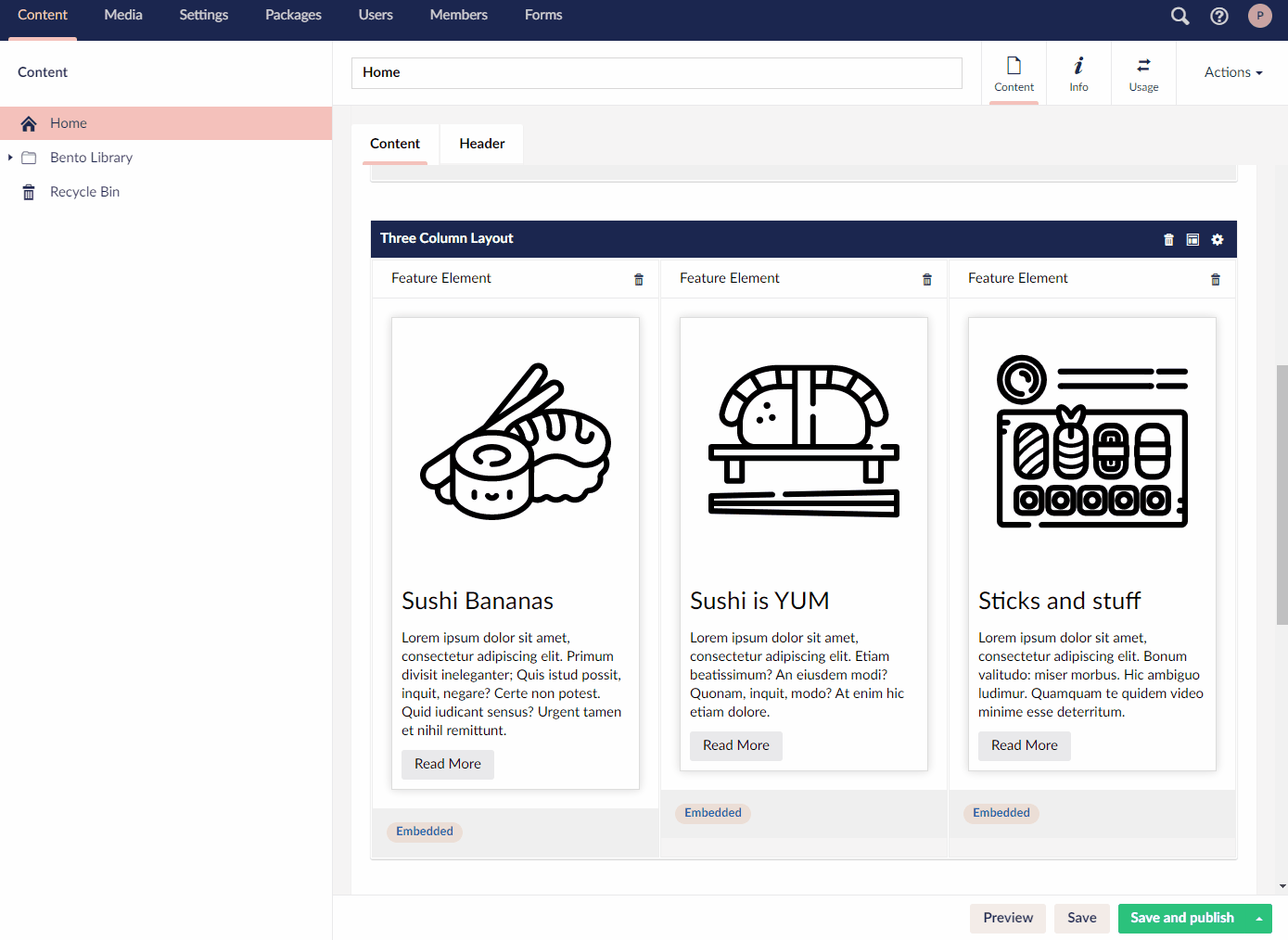Open the help question mark icon

[x=1219, y=16]
